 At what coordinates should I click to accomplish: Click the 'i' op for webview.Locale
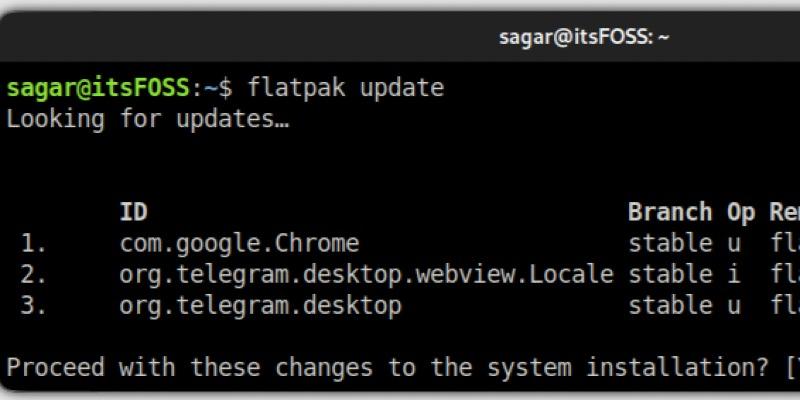point(734,274)
